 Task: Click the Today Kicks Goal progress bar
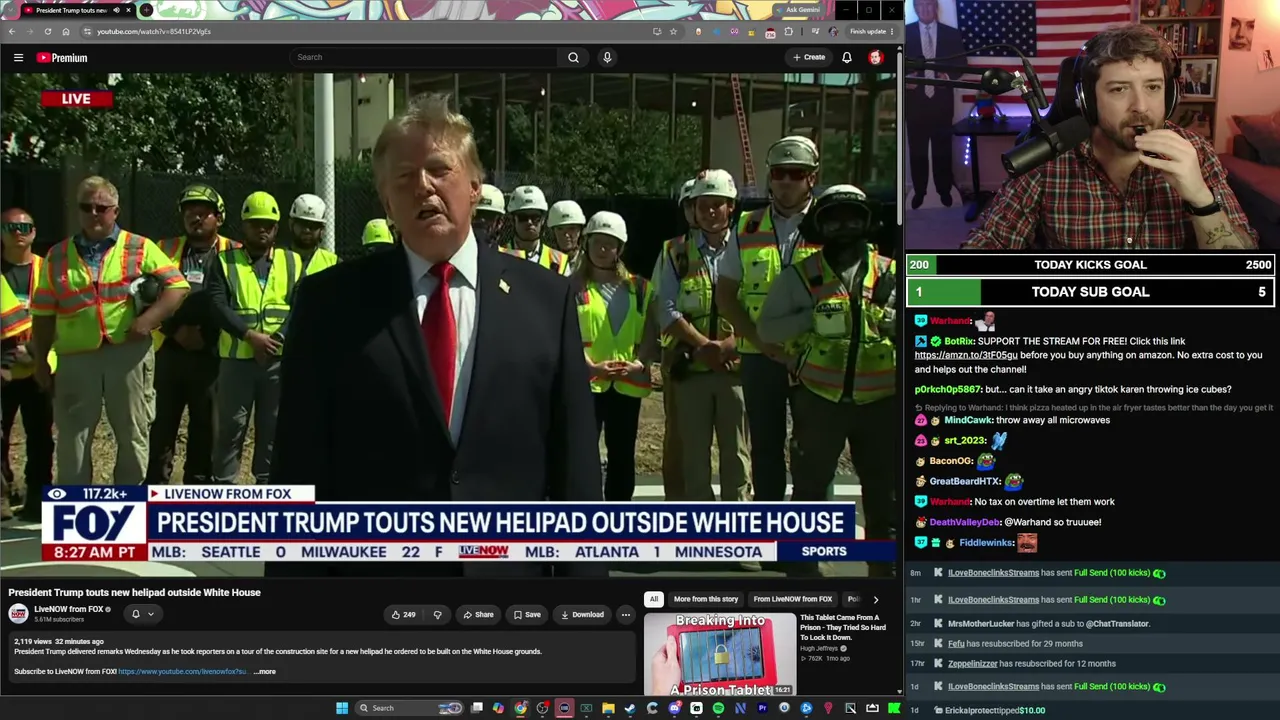coord(1090,265)
